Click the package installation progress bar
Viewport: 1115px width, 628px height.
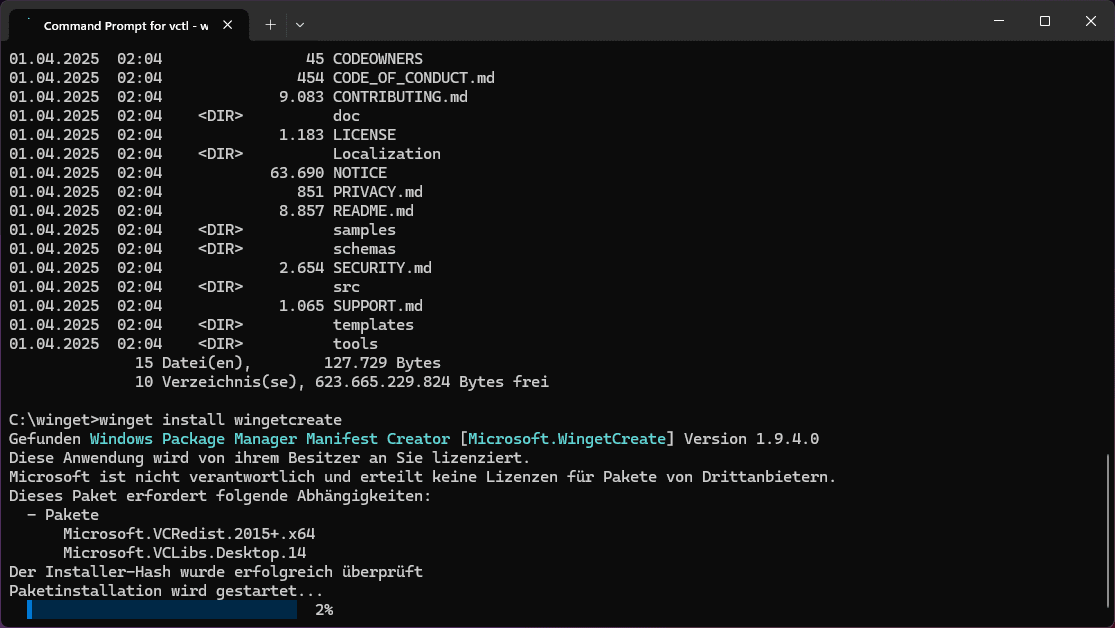[x=162, y=610]
